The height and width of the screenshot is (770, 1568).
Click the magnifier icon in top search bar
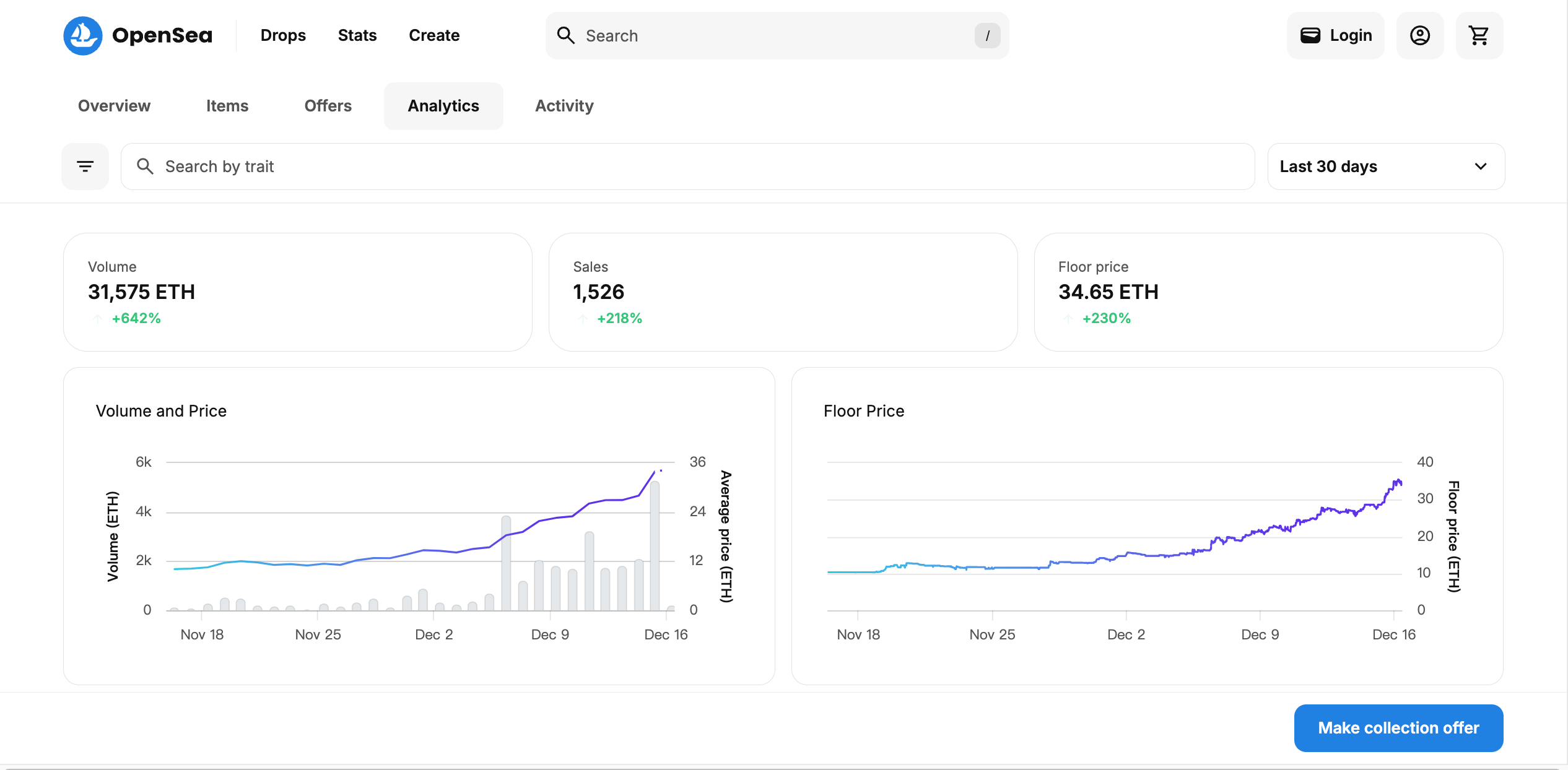(565, 35)
